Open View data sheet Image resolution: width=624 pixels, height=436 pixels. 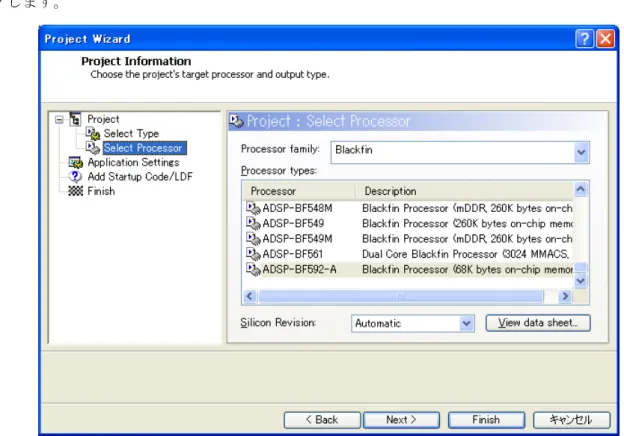538,323
